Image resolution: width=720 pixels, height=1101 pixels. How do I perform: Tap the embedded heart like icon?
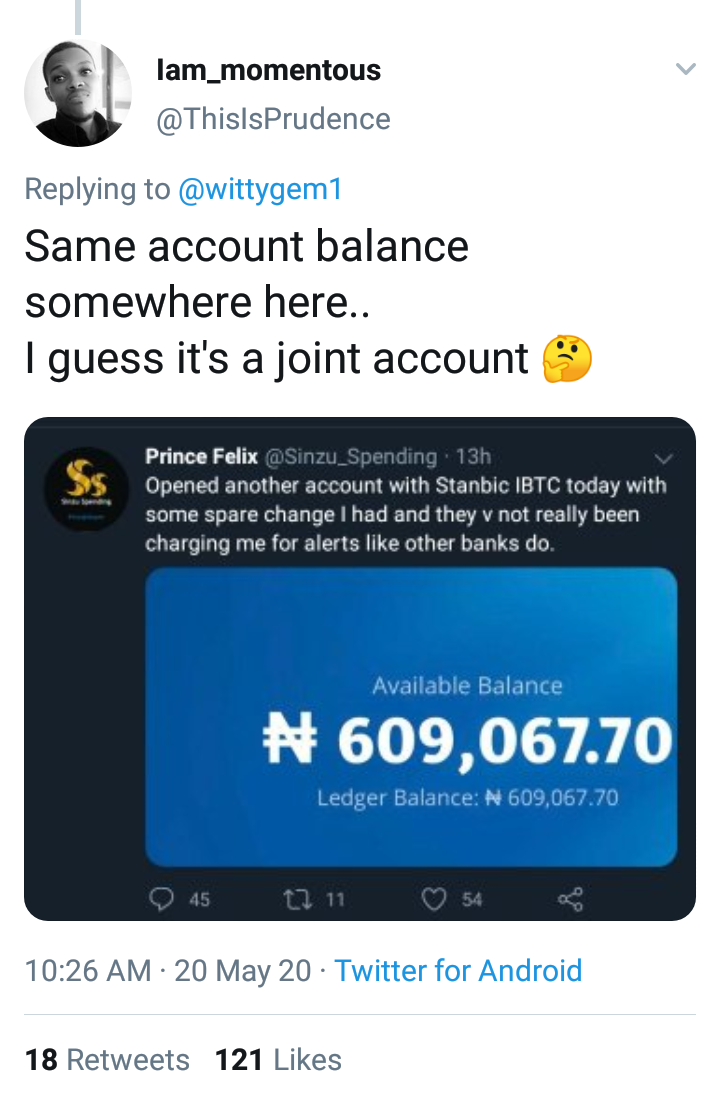[434, 899]
